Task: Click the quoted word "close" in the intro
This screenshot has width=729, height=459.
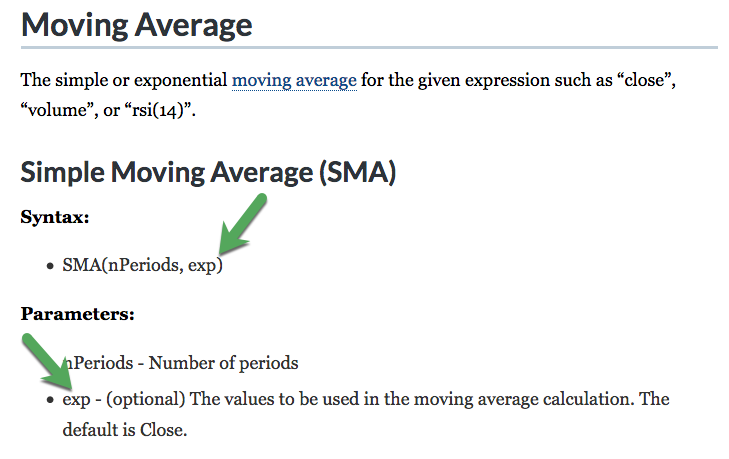Action: [x=645, y=79]
